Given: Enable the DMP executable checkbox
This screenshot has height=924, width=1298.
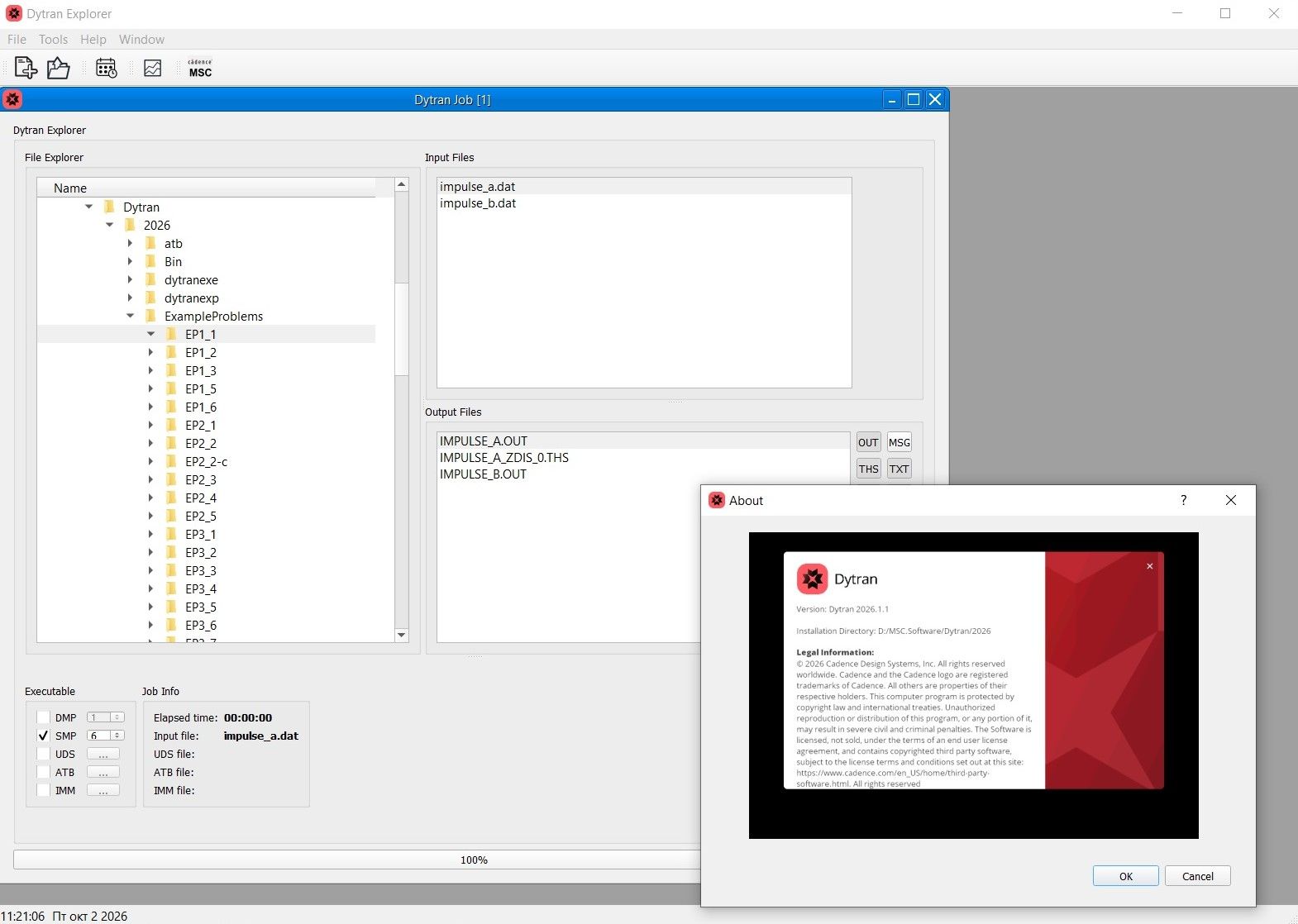Looking at the screenshot, I should (x=44, y=717).
